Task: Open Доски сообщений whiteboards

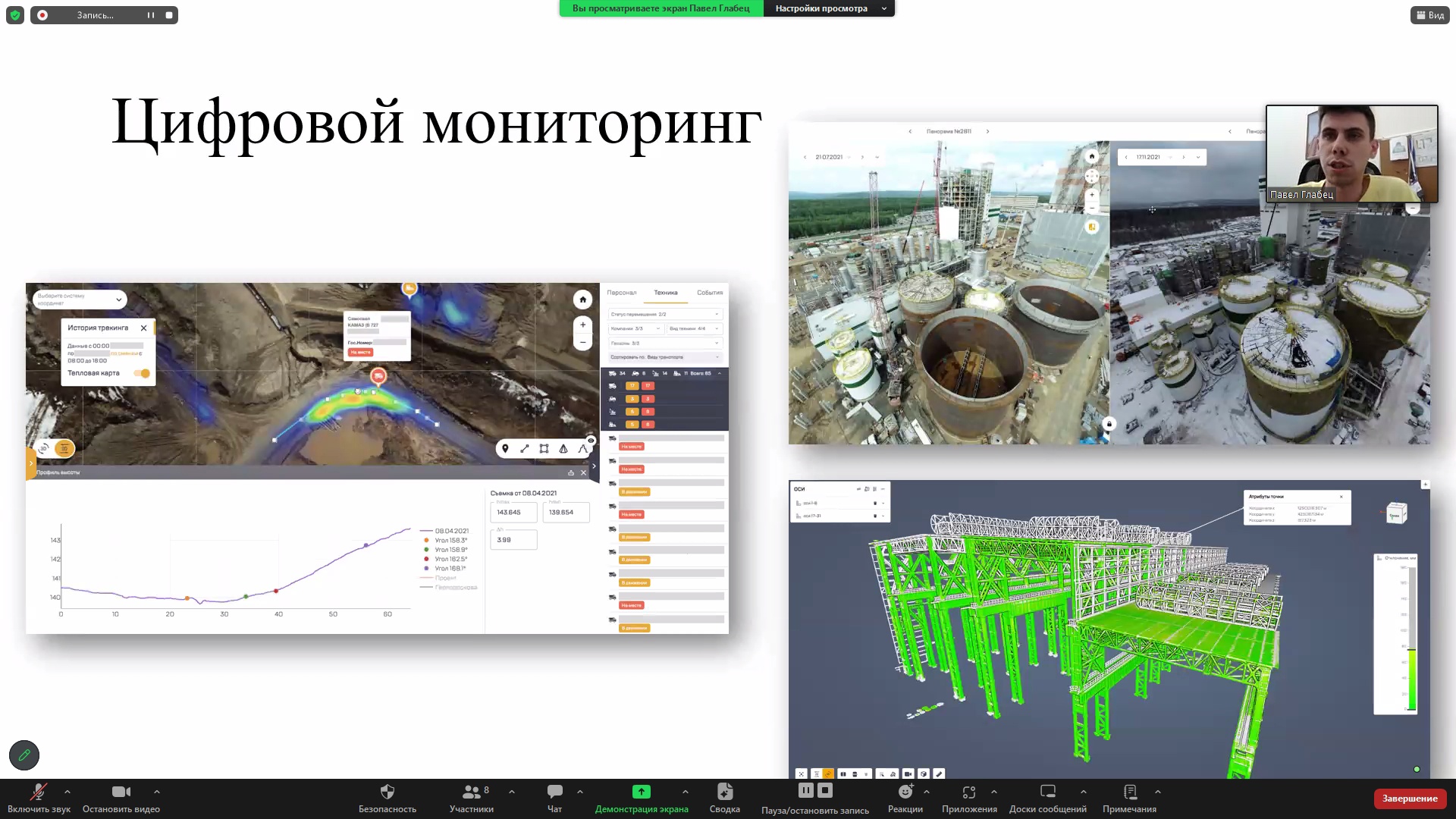Action: (1048, 799)
